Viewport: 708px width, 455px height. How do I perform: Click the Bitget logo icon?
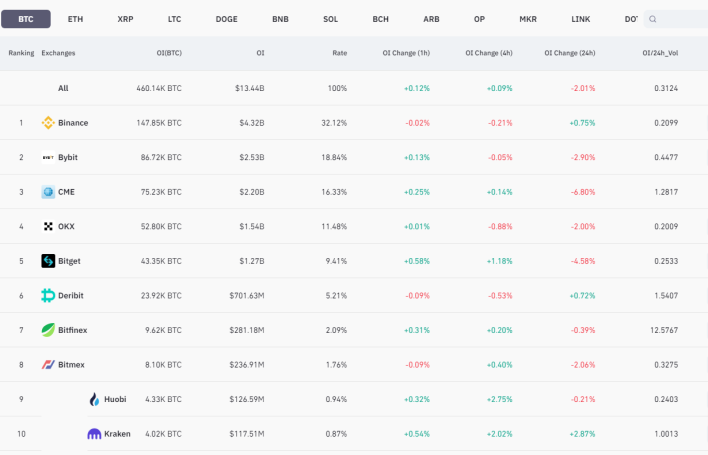coord(48,261)
